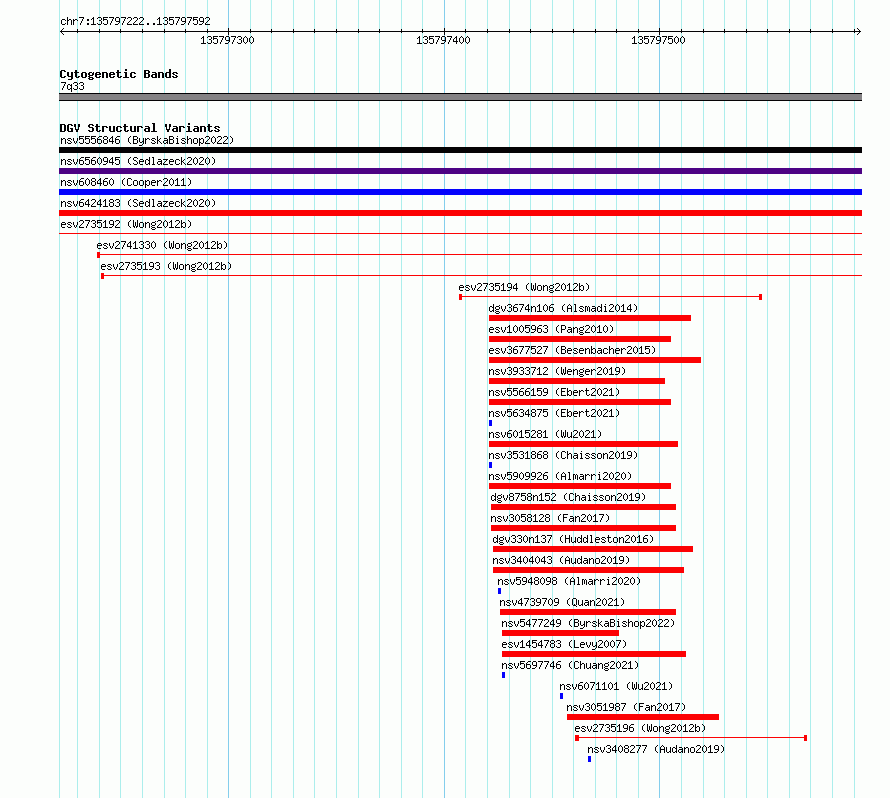This screenshot has height=798, width=890.
Task: Select nsv3404043 (Audano2019) variant label
Action: pyautogui.click(x=561, y=560)
